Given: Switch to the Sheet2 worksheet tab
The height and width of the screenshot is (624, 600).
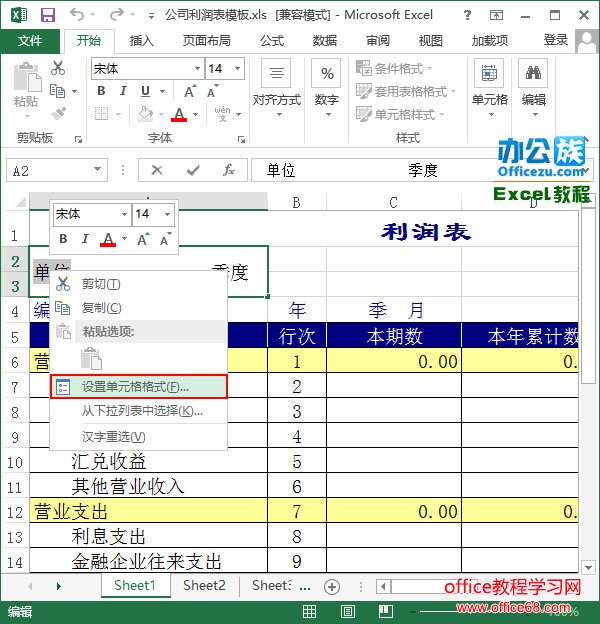Looking at the screenshot, I should [204, 585].
